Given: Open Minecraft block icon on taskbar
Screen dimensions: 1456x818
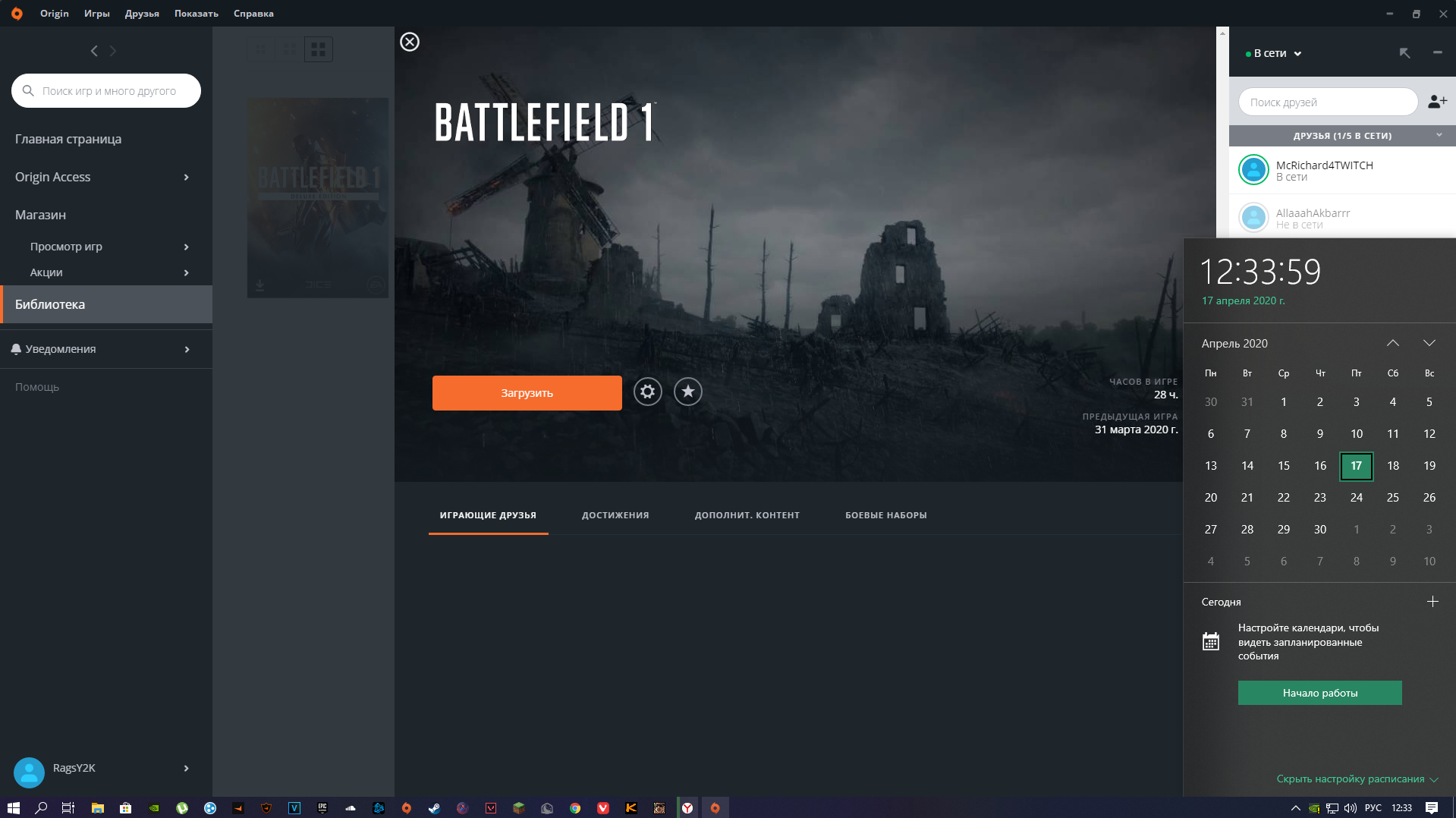Looking at the screenshot, I should point(519,808).
